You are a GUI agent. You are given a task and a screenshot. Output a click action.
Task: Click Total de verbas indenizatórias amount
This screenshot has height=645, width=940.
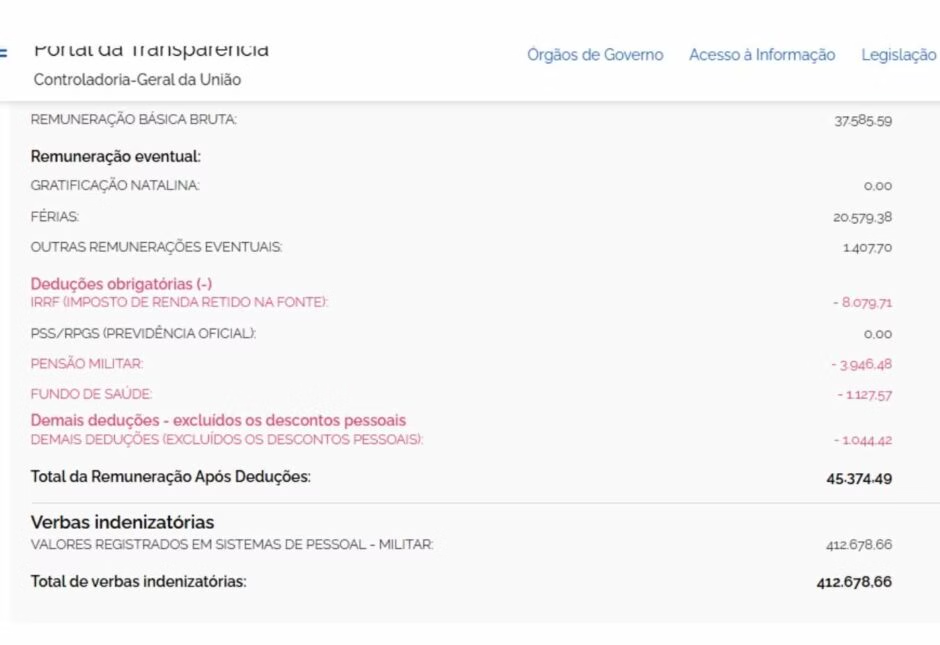coord(853,581)
